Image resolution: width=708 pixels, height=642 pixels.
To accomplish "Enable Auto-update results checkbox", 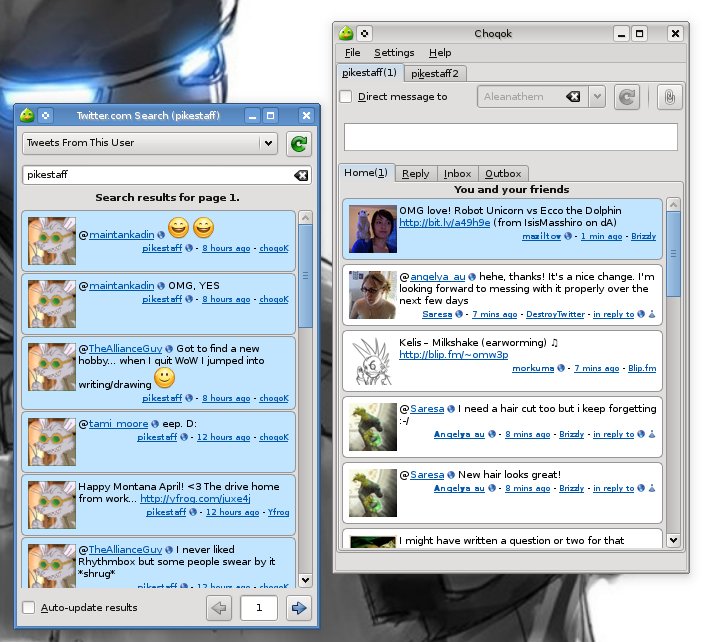I will pos(28,608).
